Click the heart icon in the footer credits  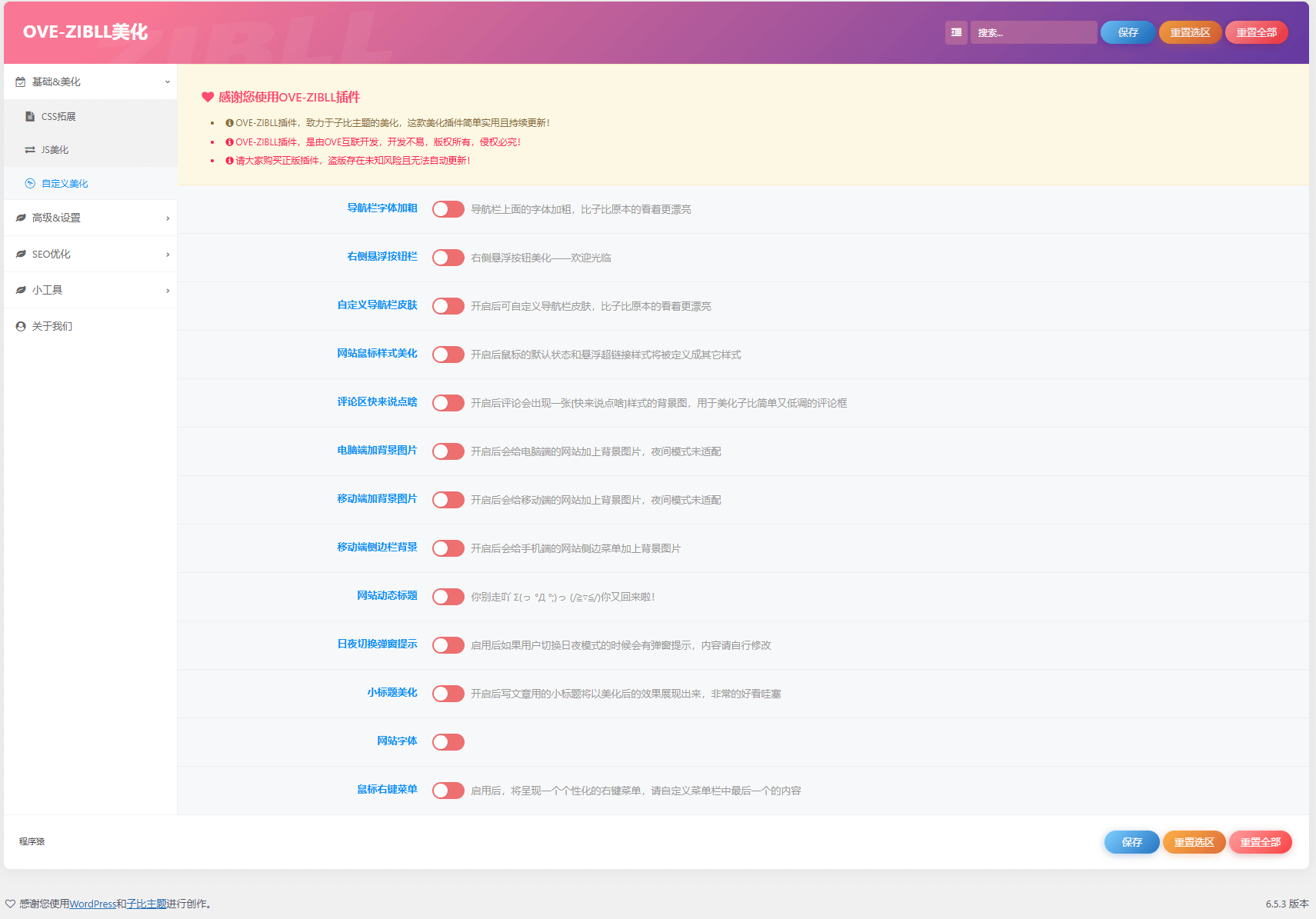[10, 904]
